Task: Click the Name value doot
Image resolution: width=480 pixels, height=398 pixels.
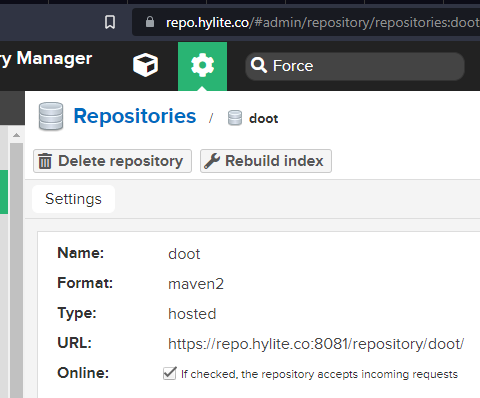Action: 184,254
